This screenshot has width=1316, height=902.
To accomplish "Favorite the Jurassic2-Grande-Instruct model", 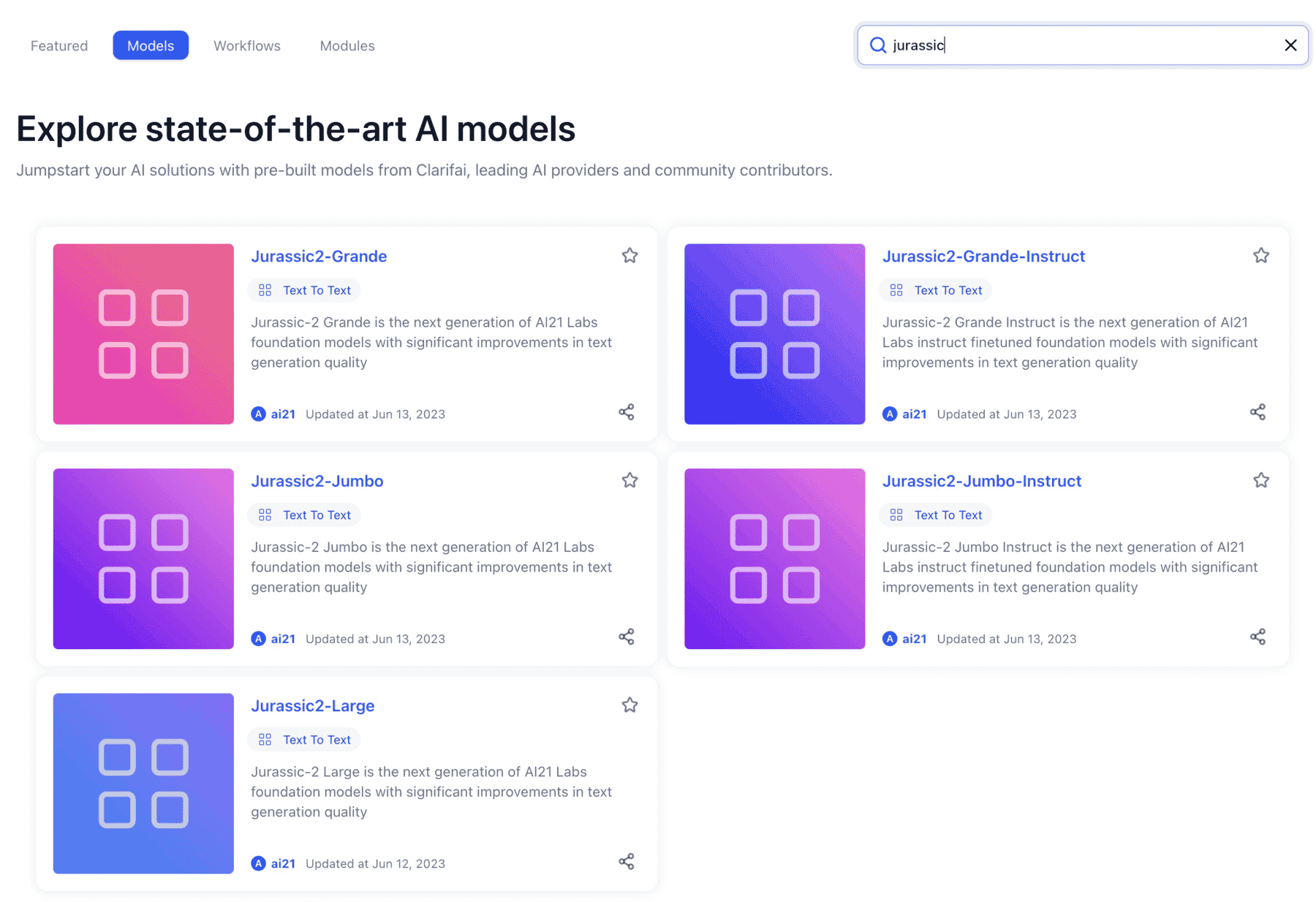I will pyautogui.click(x=1260, y=256).
